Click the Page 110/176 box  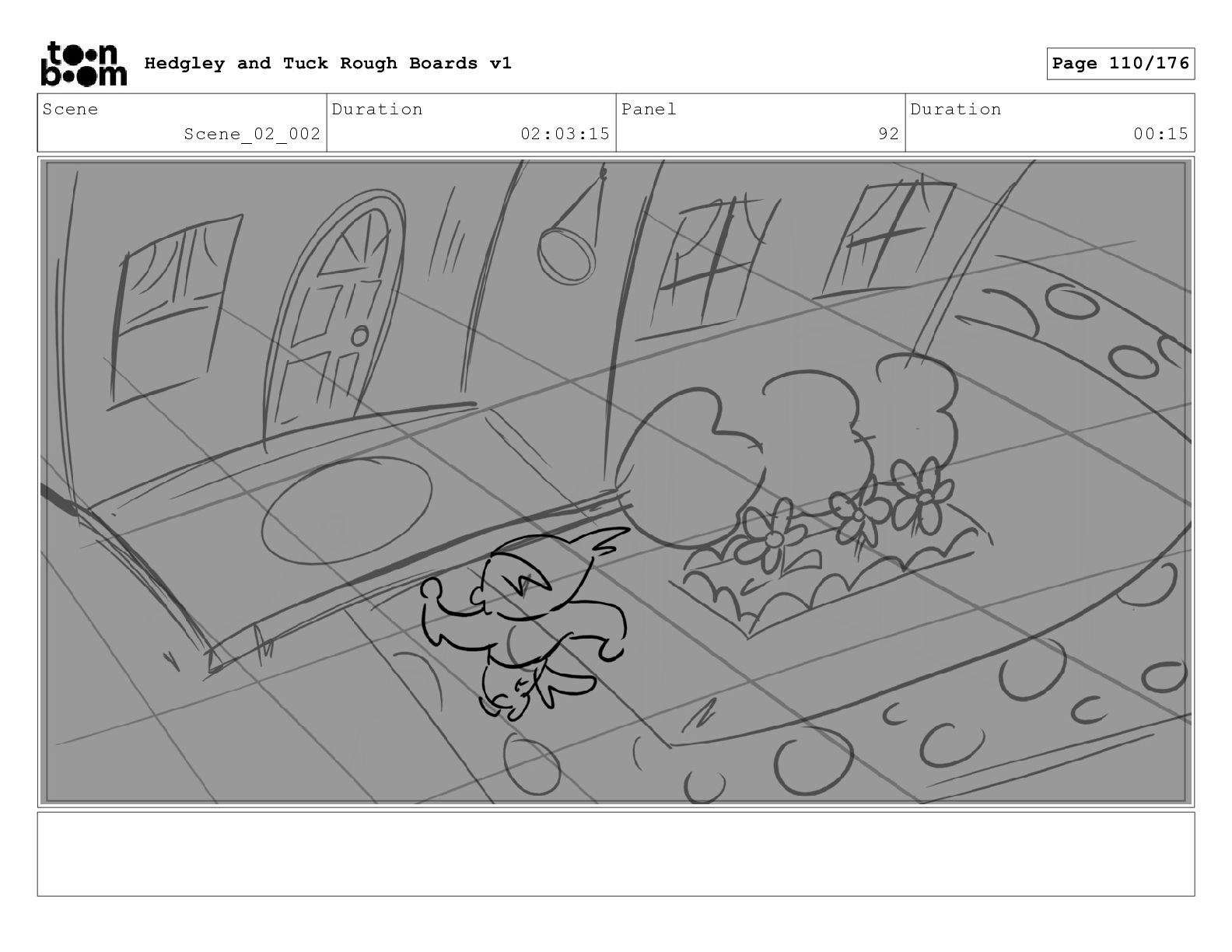click(1120, 64)
